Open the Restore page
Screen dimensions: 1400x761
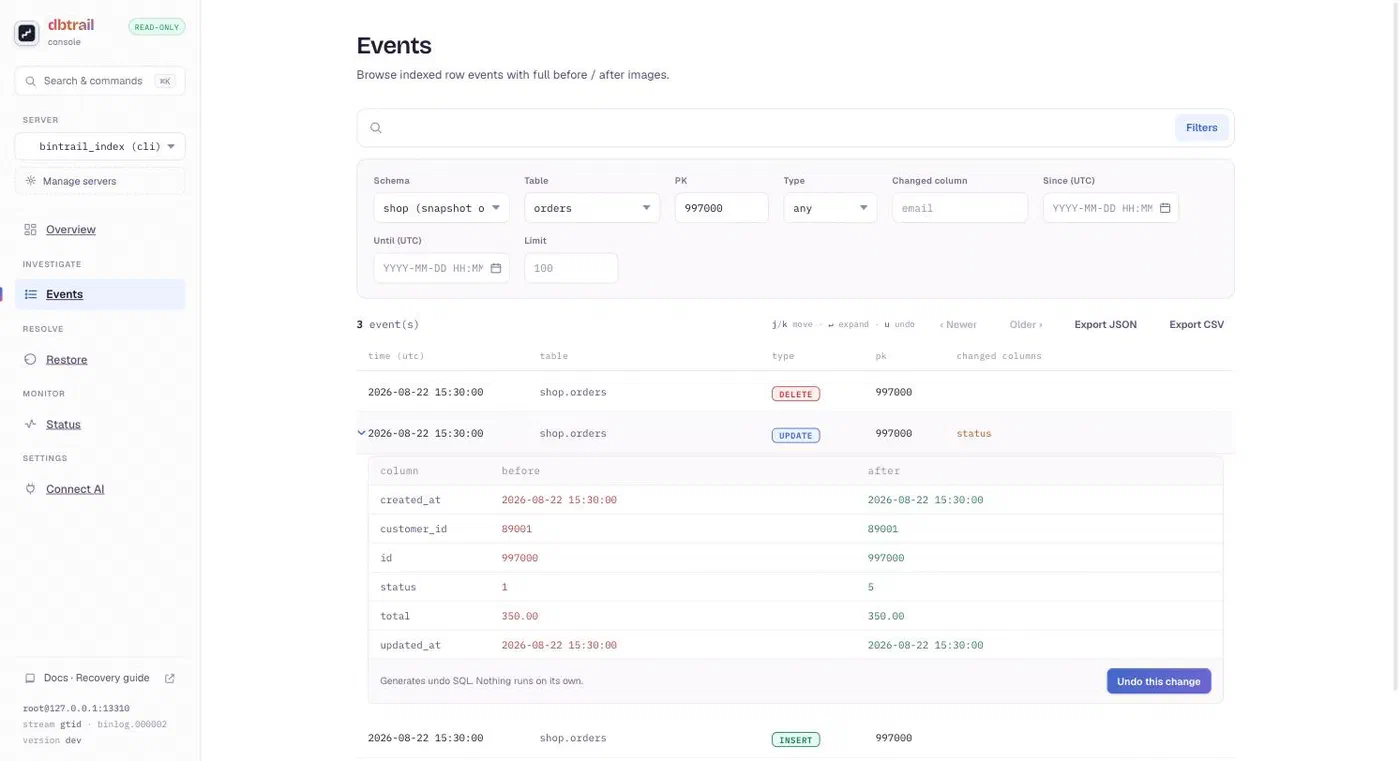point(66,359)
